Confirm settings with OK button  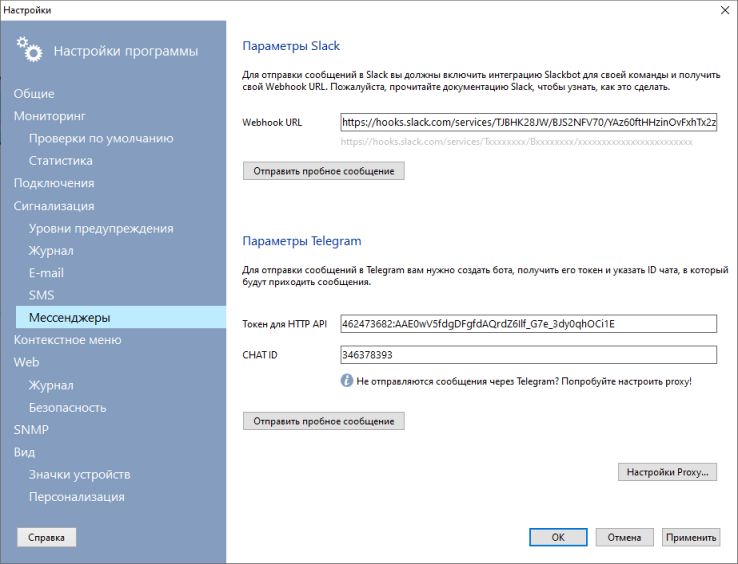(x=558, y=537)
